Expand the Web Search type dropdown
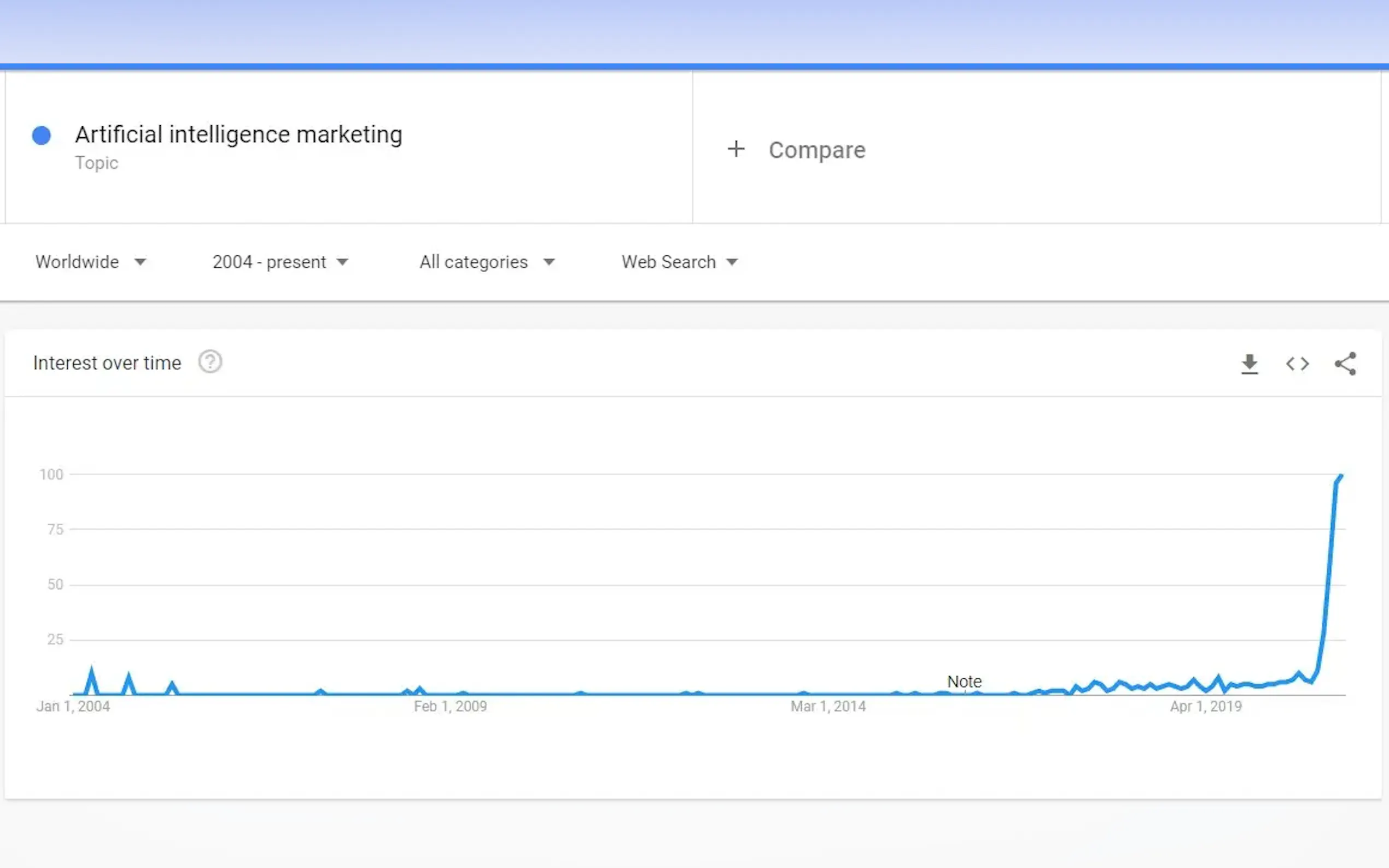1389x868 pixels. 679,262
